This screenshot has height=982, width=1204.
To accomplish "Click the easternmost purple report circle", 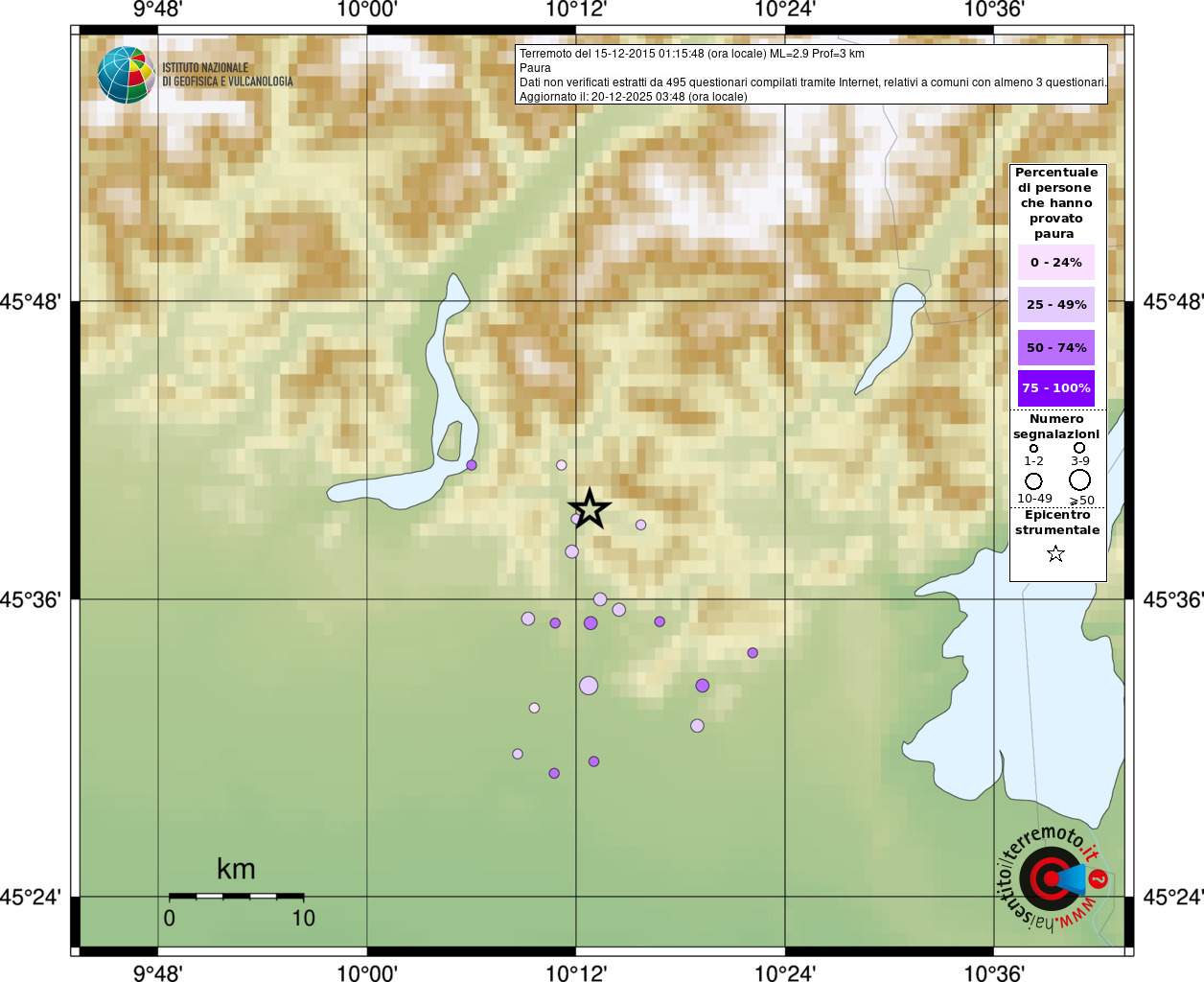I will [x=752, y=653].
